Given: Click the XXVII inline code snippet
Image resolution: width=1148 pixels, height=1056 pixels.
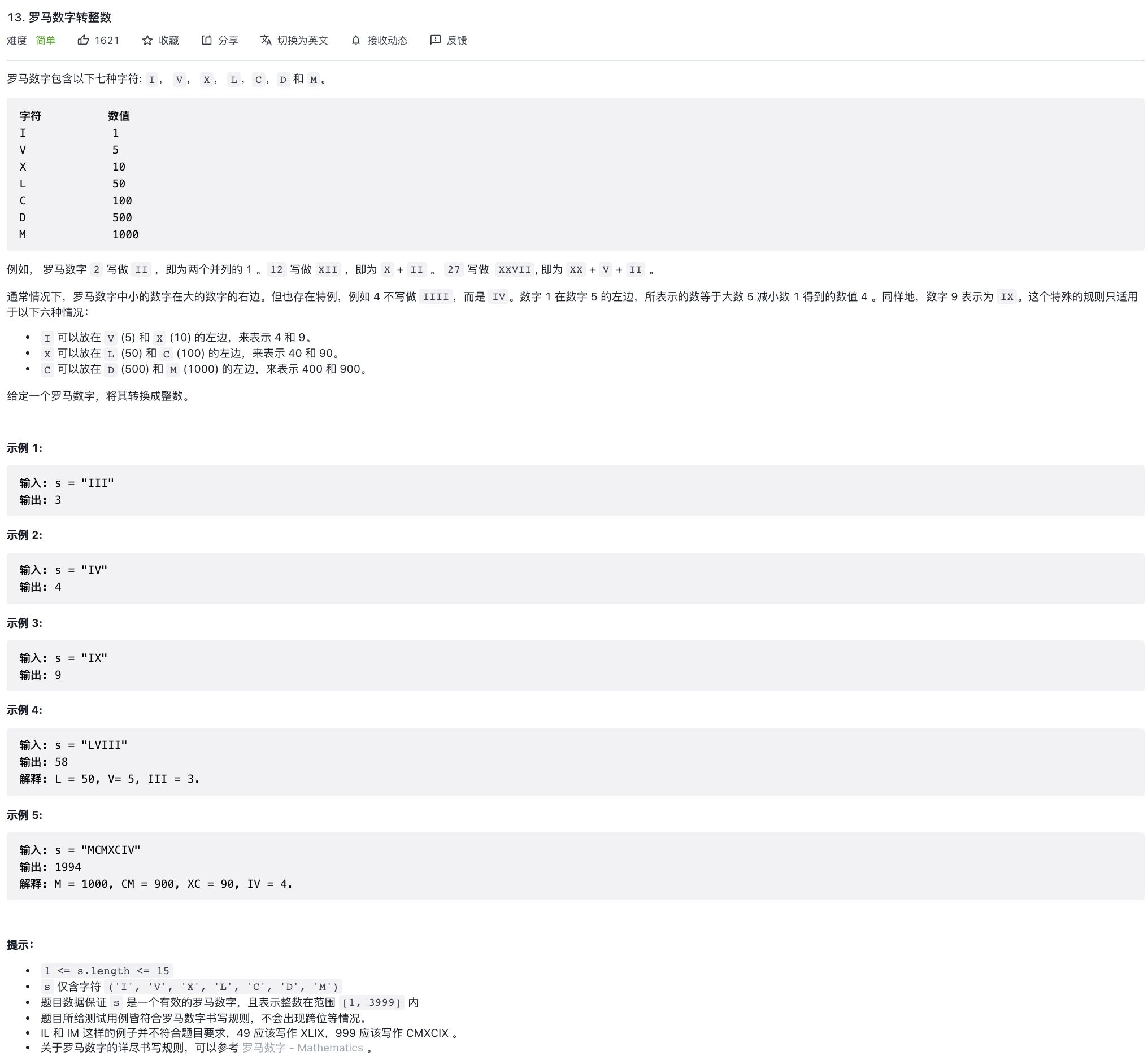Looking at the screenshot, I should point(514,270).
